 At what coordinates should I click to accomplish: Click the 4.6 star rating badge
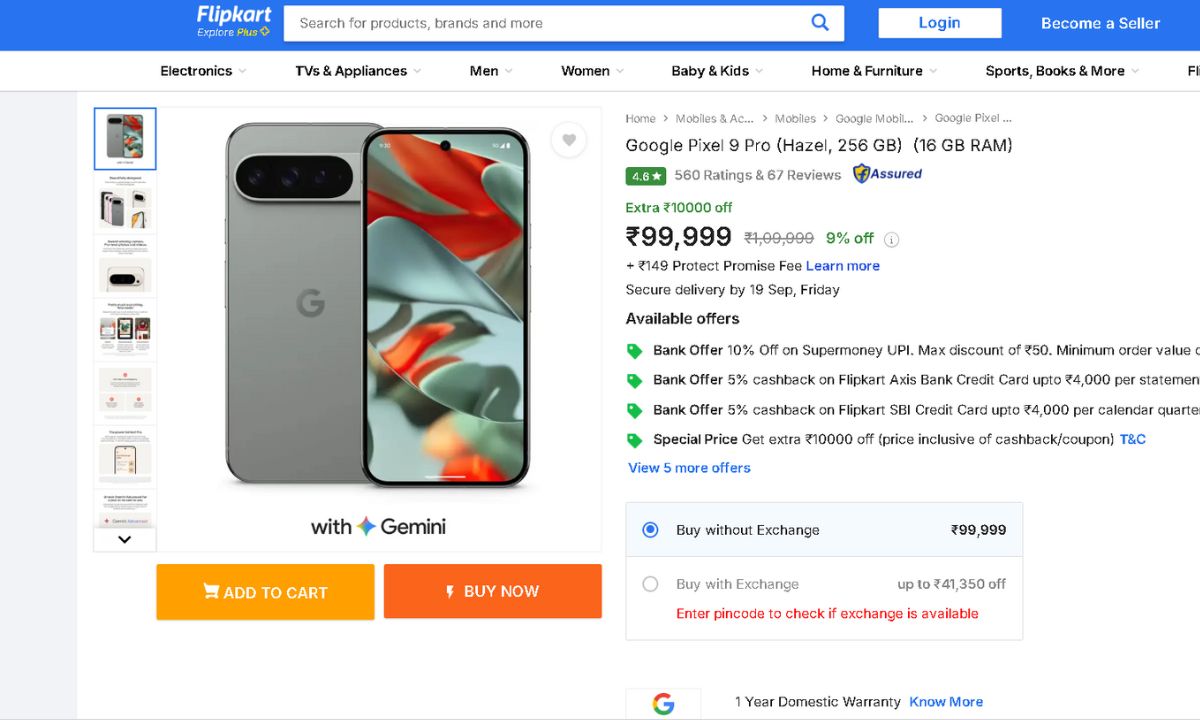coord(645,176)
